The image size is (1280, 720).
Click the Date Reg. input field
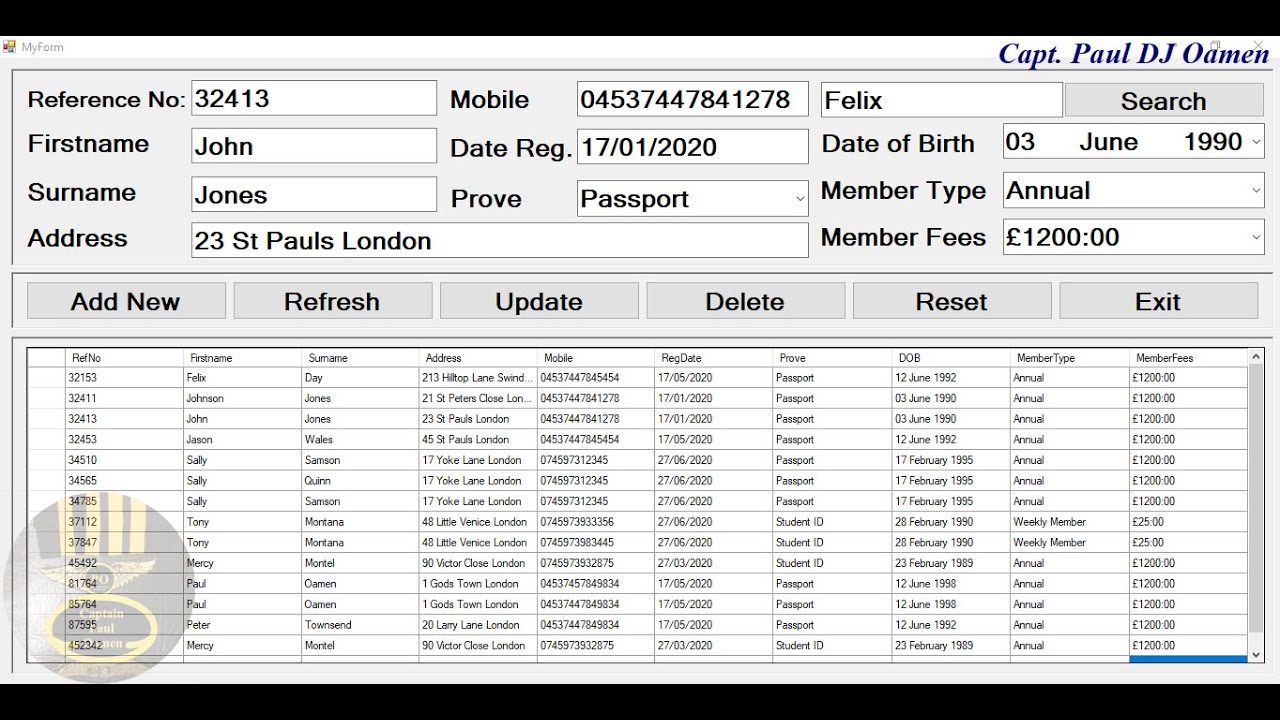(x=693, y=147)
